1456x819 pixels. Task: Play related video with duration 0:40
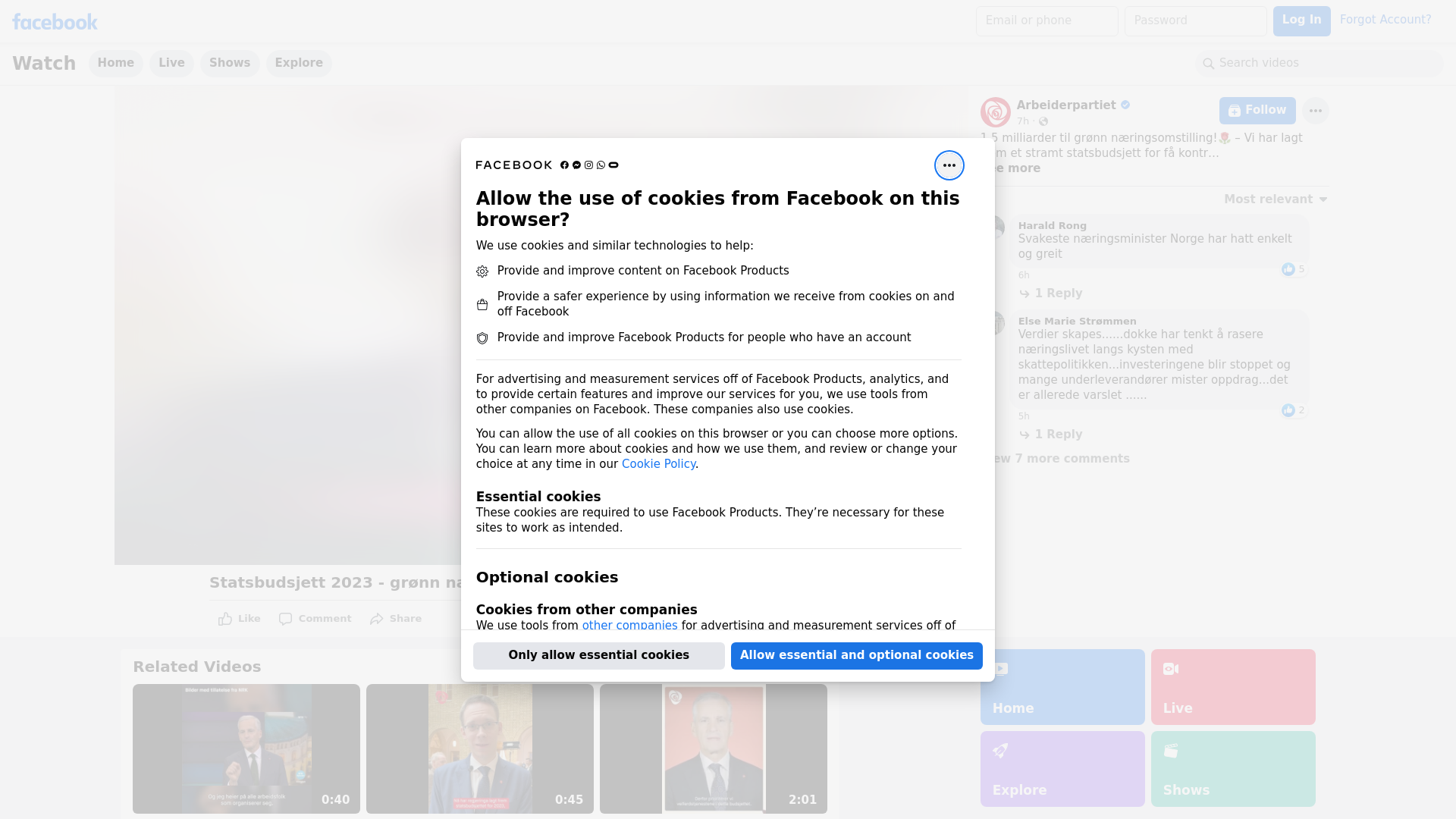(x=246, y=748)
